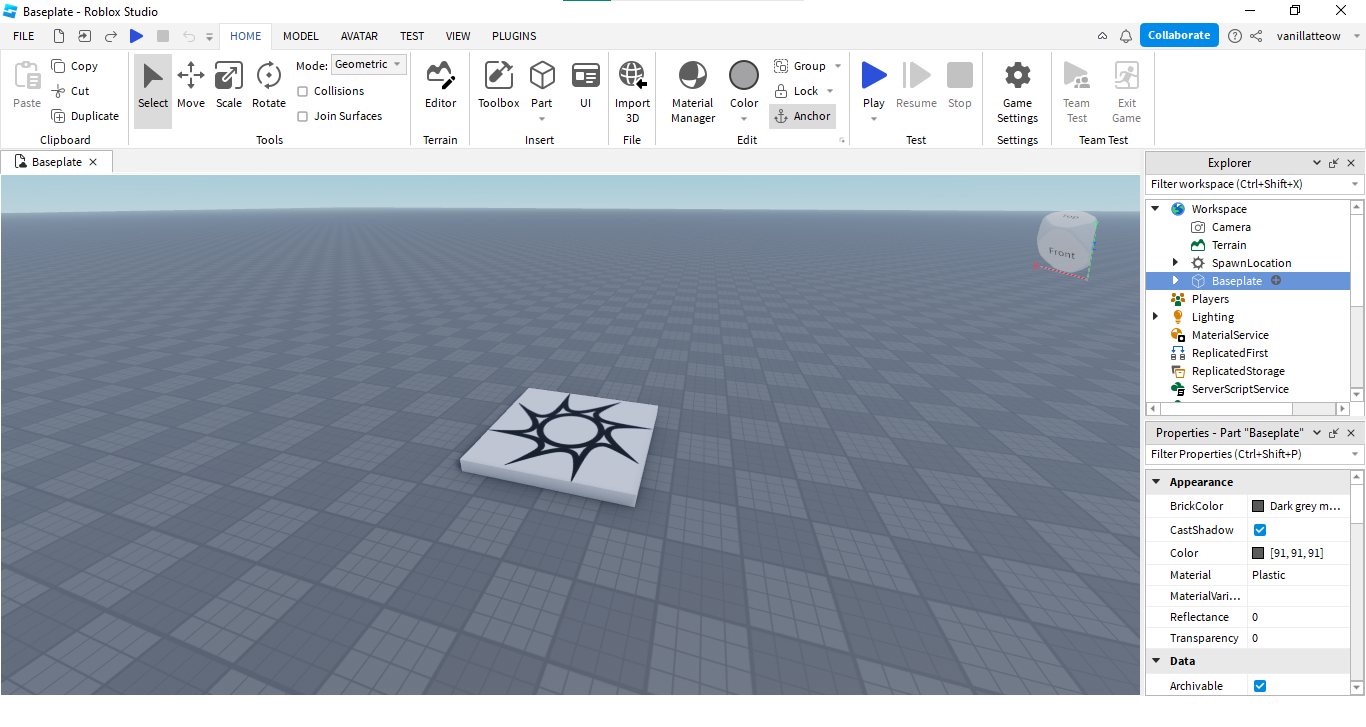Open the Mode Geometric dropdown
Screen dimensions: 1366x727
tap(368, 65)
